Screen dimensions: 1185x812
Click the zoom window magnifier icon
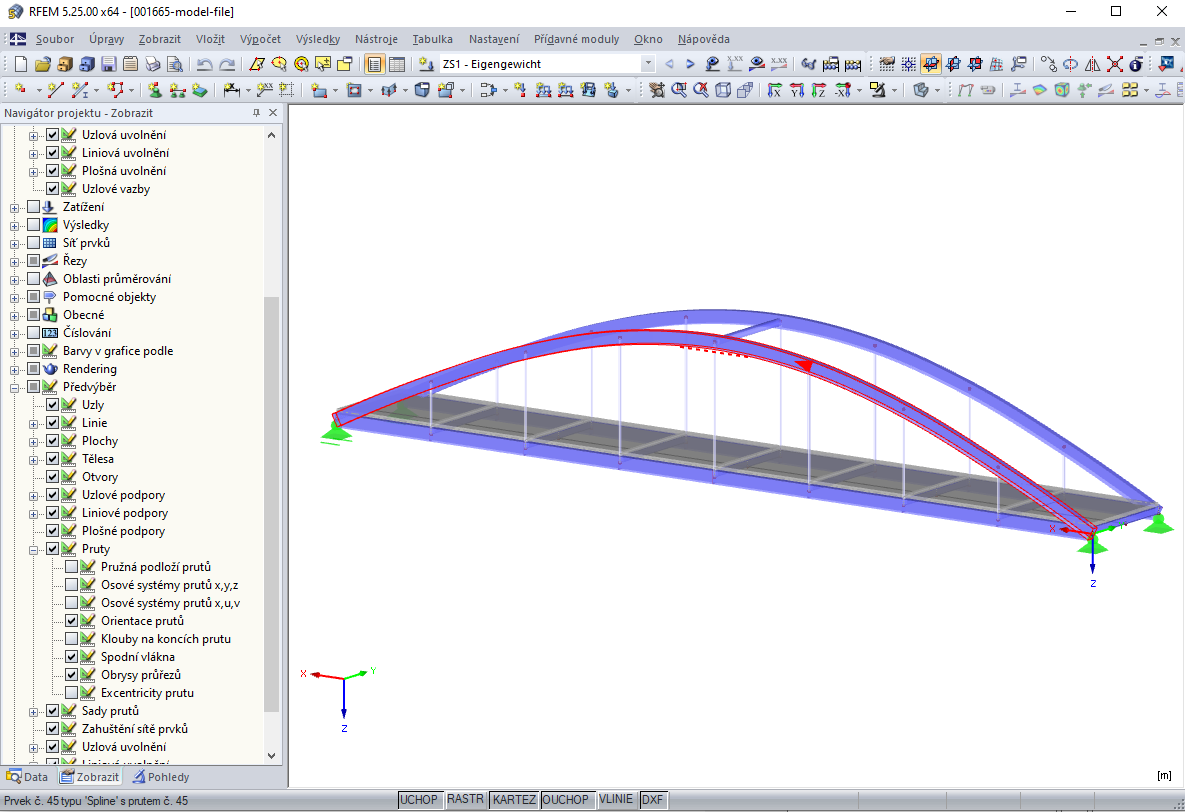tap(679, 90)
